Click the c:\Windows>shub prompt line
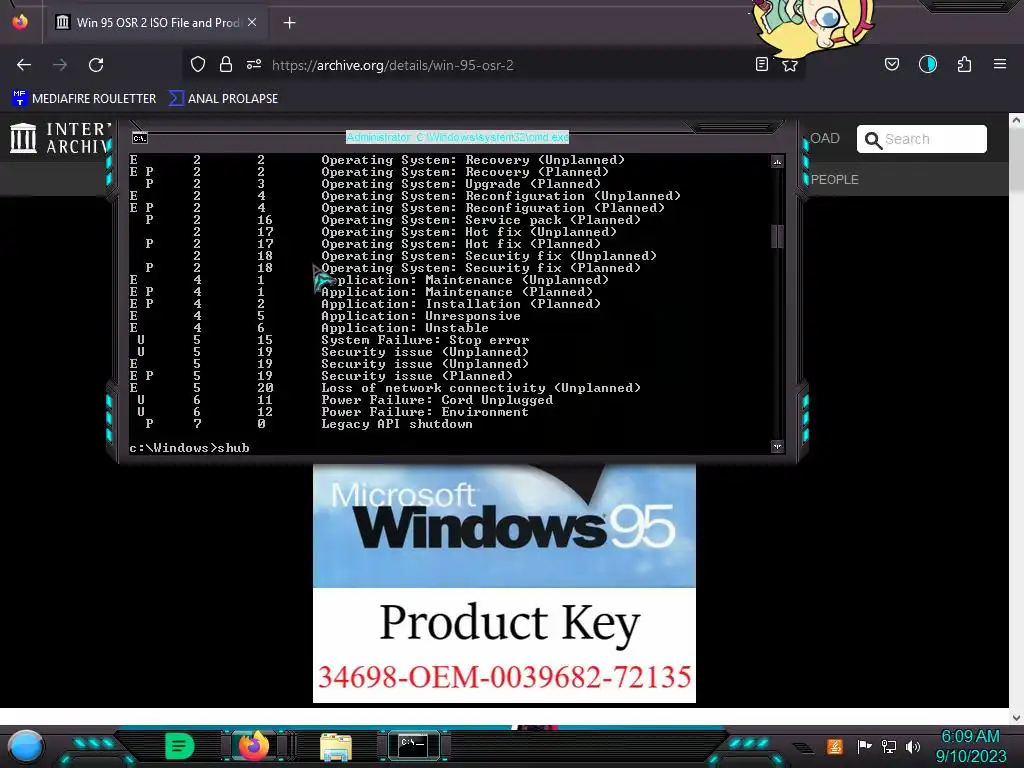The width and height of the screenshot is (1024, 768). pyautogui.click(x=189, y=448)
